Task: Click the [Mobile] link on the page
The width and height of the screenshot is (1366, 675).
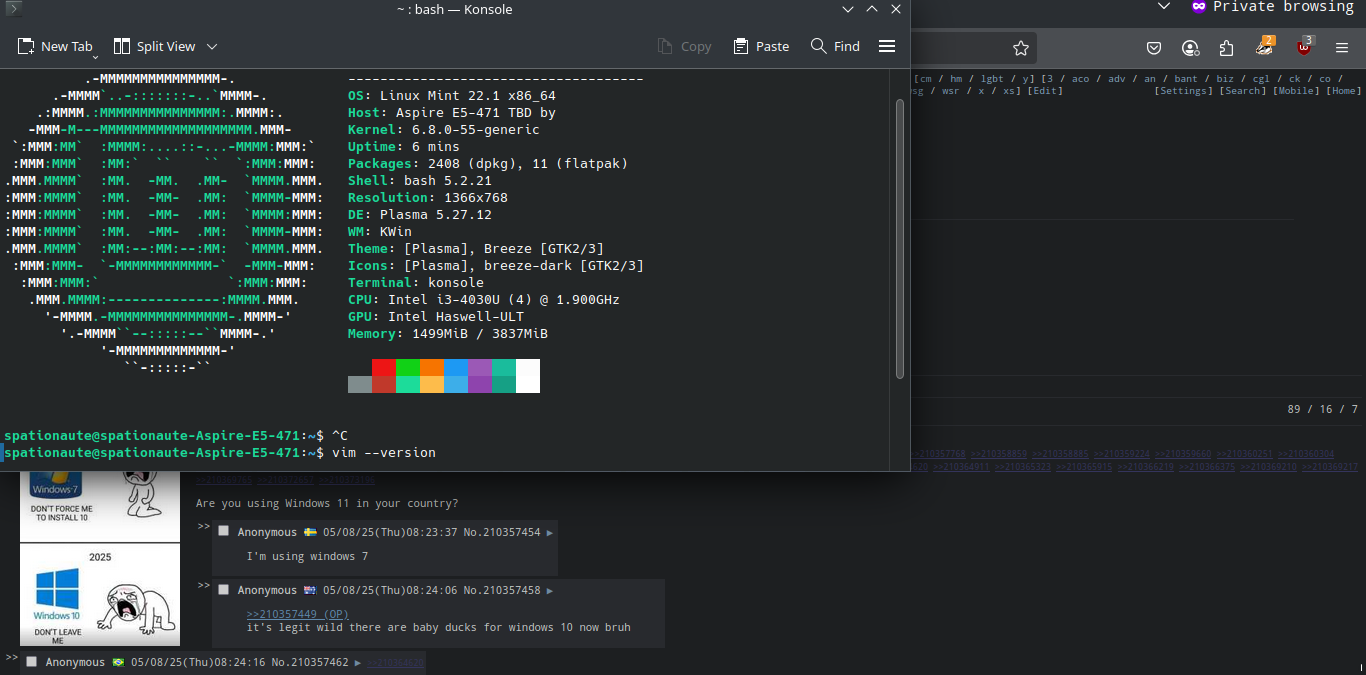Action: pos(1296,91)
